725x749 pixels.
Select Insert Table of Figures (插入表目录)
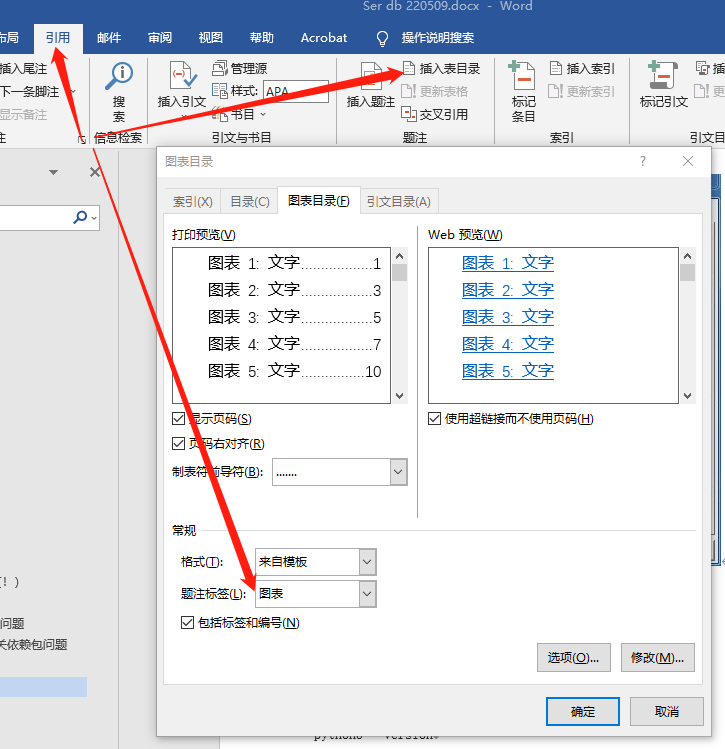point(441,68)
